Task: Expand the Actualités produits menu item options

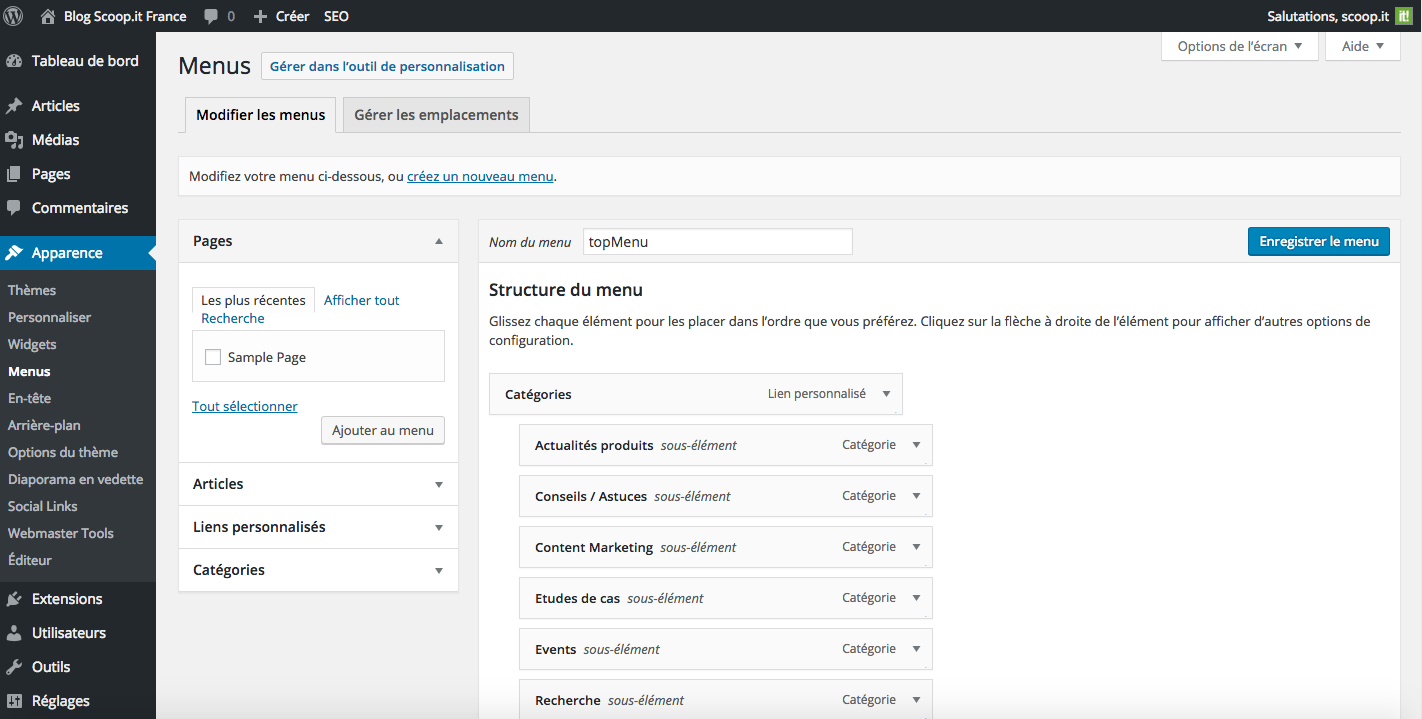Action: (x=917, y=445)
